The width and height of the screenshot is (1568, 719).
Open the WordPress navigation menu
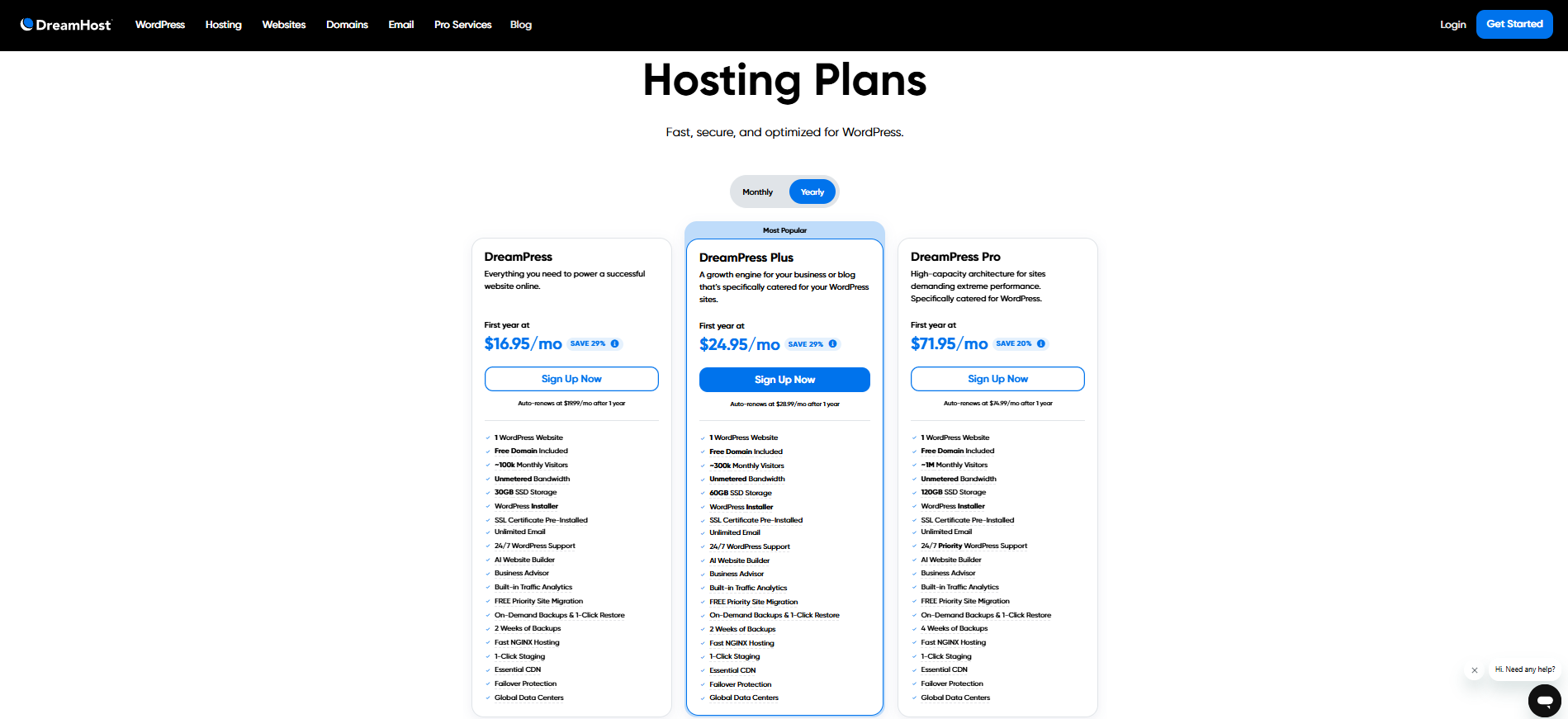160,25
